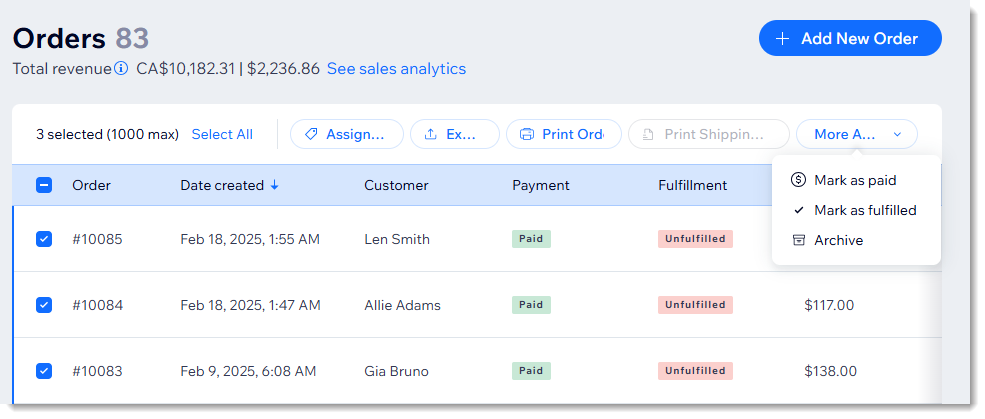Click the Select All link
The image size is (985, 419).
tap(222, 134)
